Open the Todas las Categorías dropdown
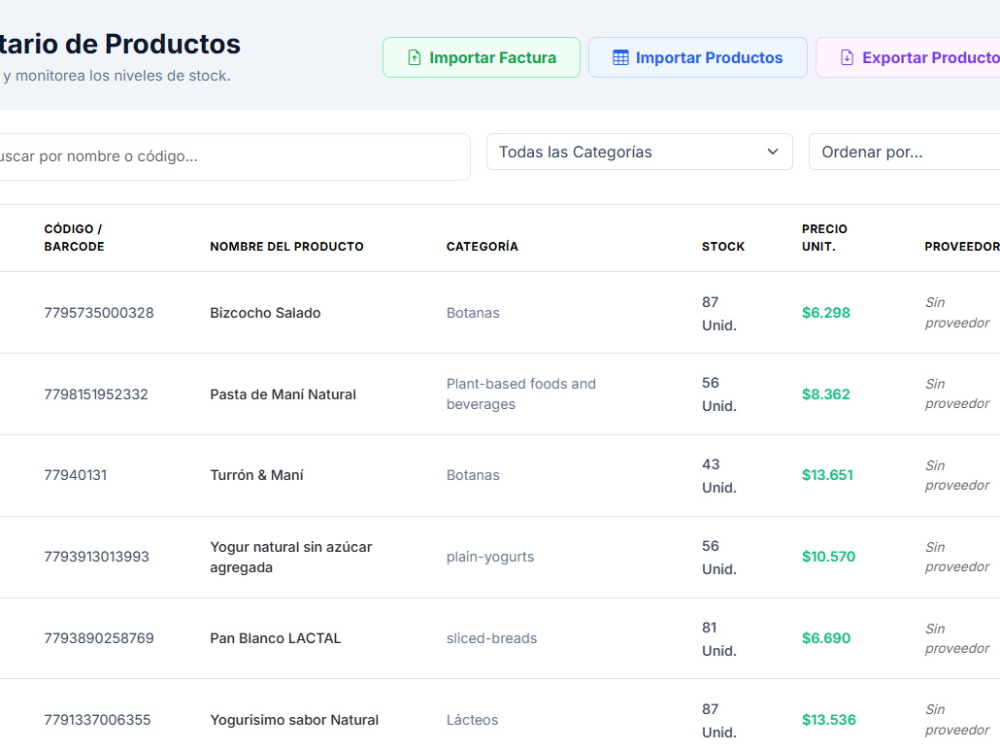 [639, 152]
